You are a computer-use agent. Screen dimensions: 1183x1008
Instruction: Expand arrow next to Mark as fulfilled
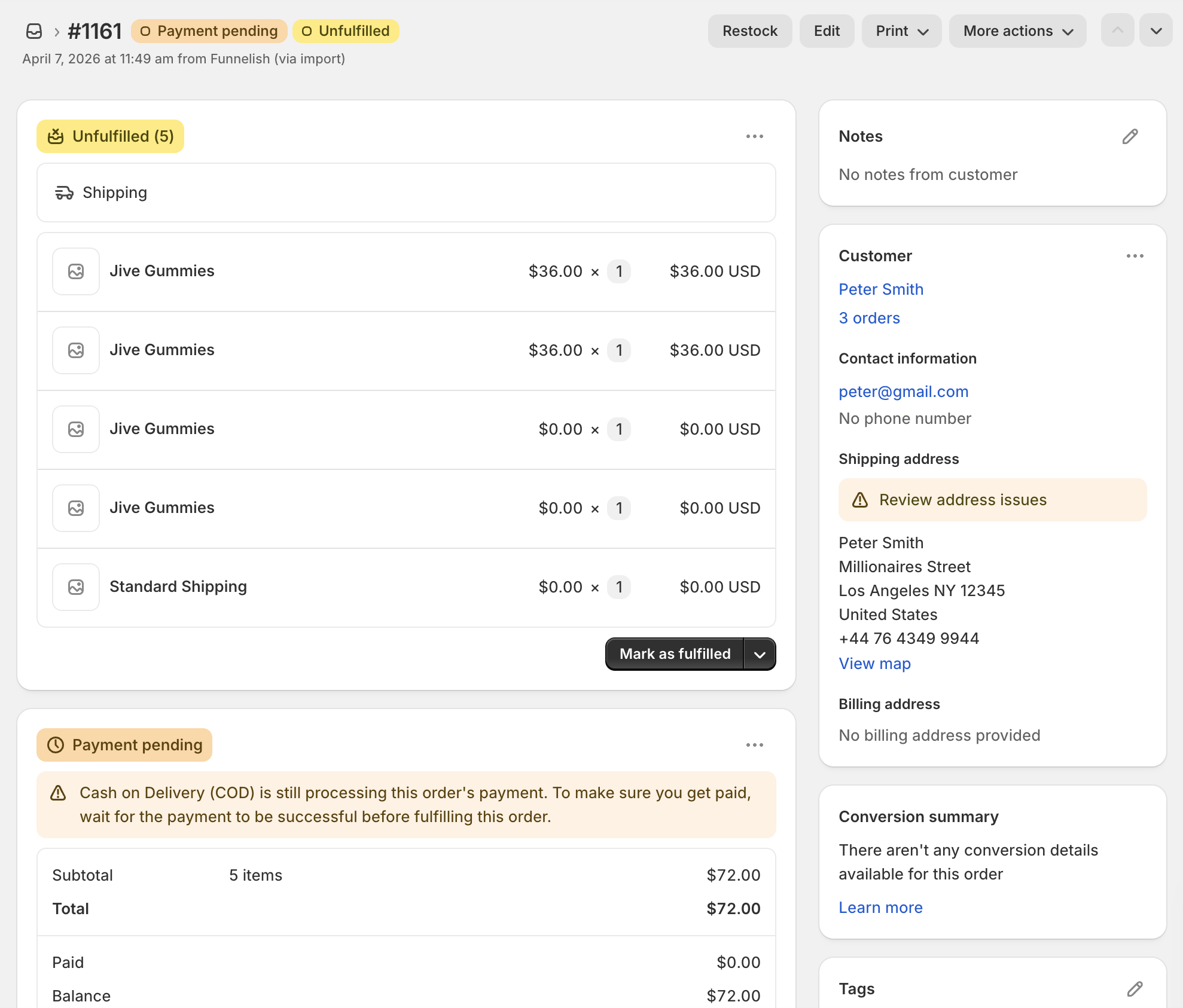click(x=760, y=654)
